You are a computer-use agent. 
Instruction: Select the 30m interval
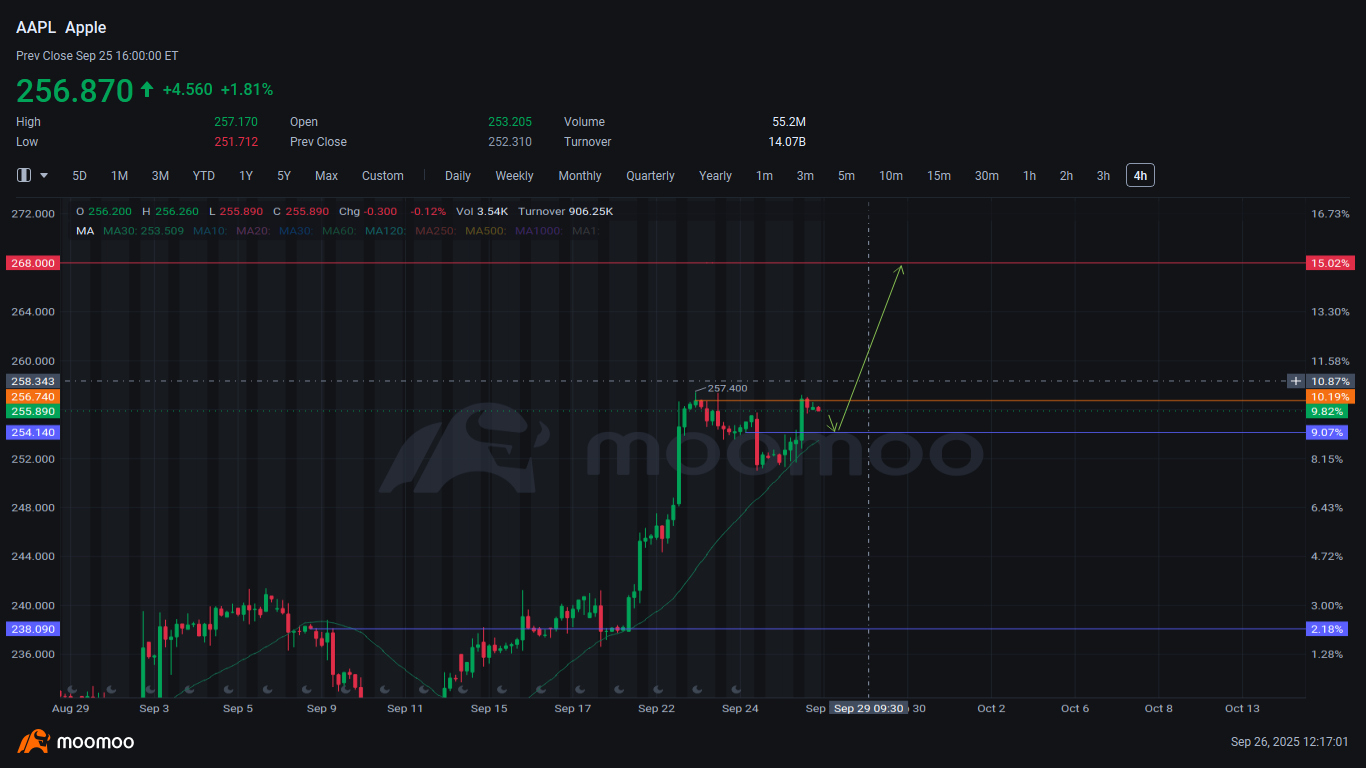(x=987, y=176)
